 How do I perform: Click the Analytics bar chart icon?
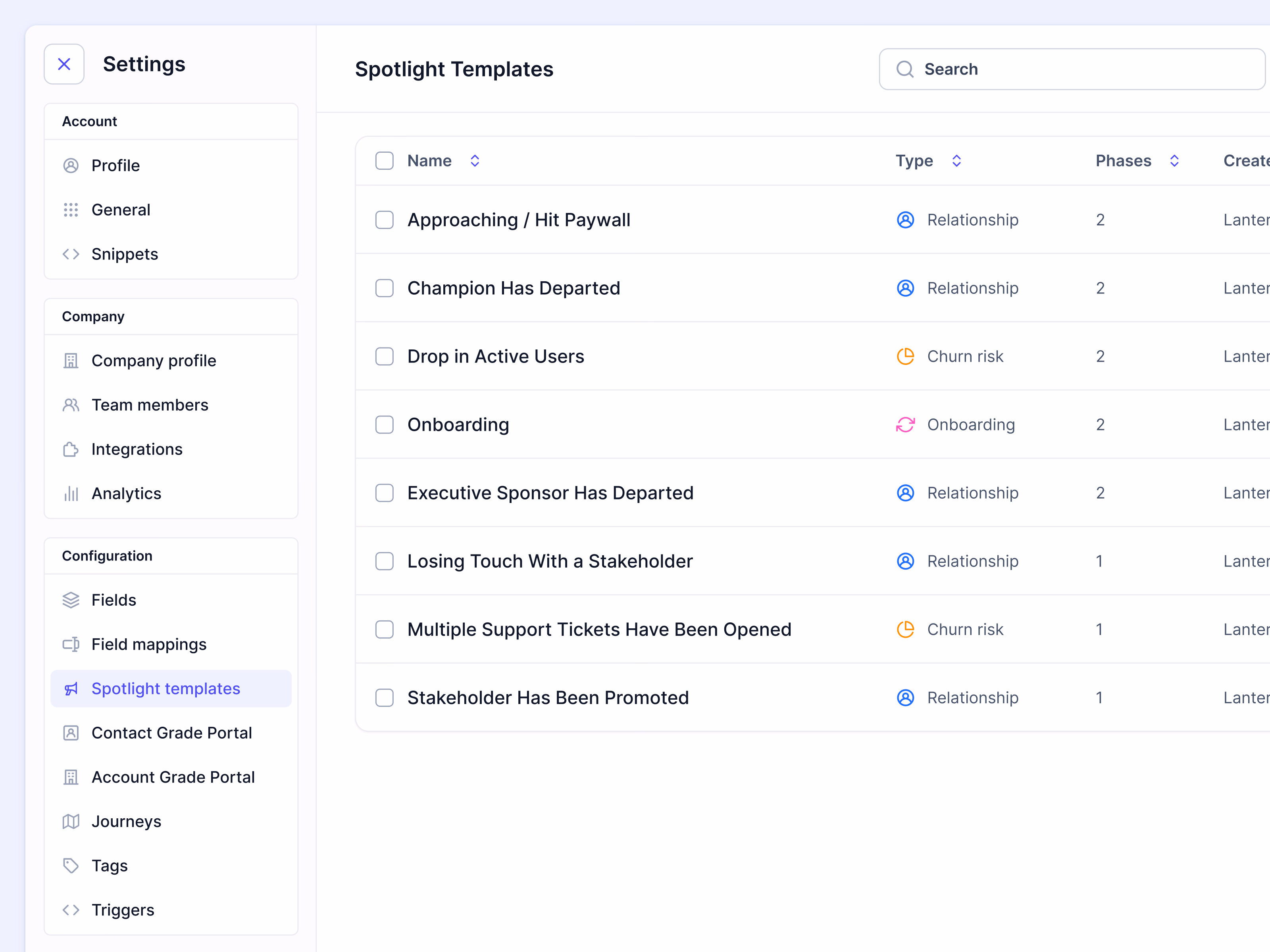pyautogui.click(x=71, y=493)
